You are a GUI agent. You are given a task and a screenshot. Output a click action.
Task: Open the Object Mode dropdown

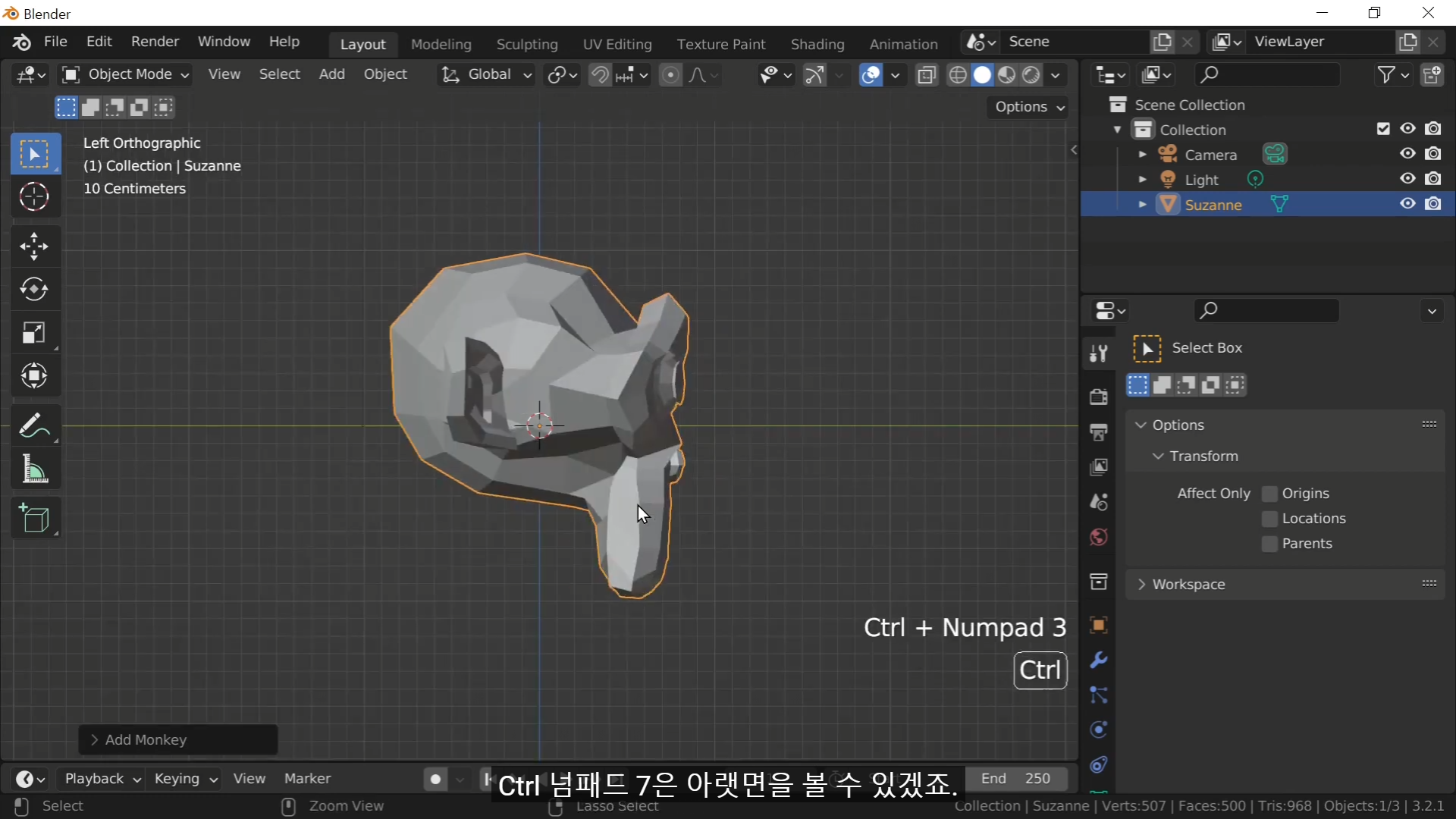point(126,74)
